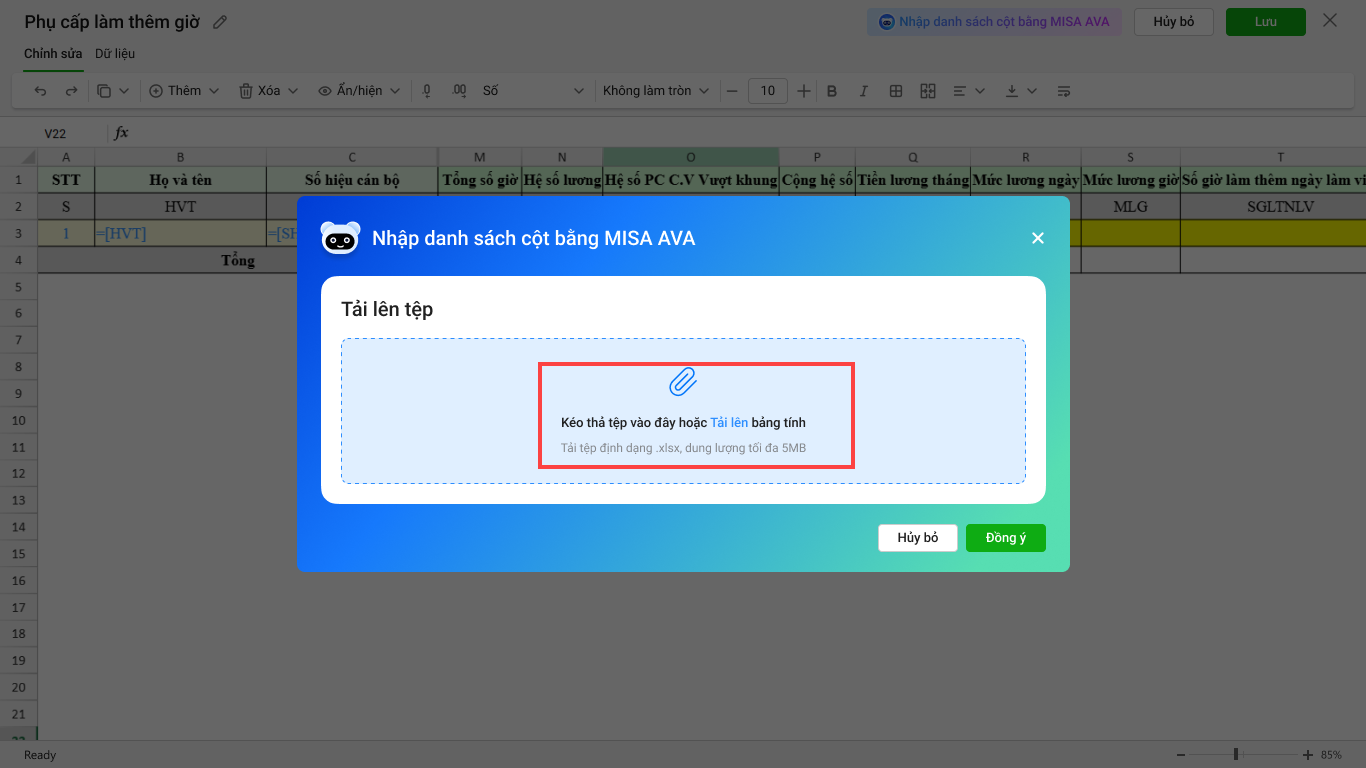Screen dimensions: 1366x768
Task: Select the Chỉnh sửa tab
Action: [x=53, y=54]
